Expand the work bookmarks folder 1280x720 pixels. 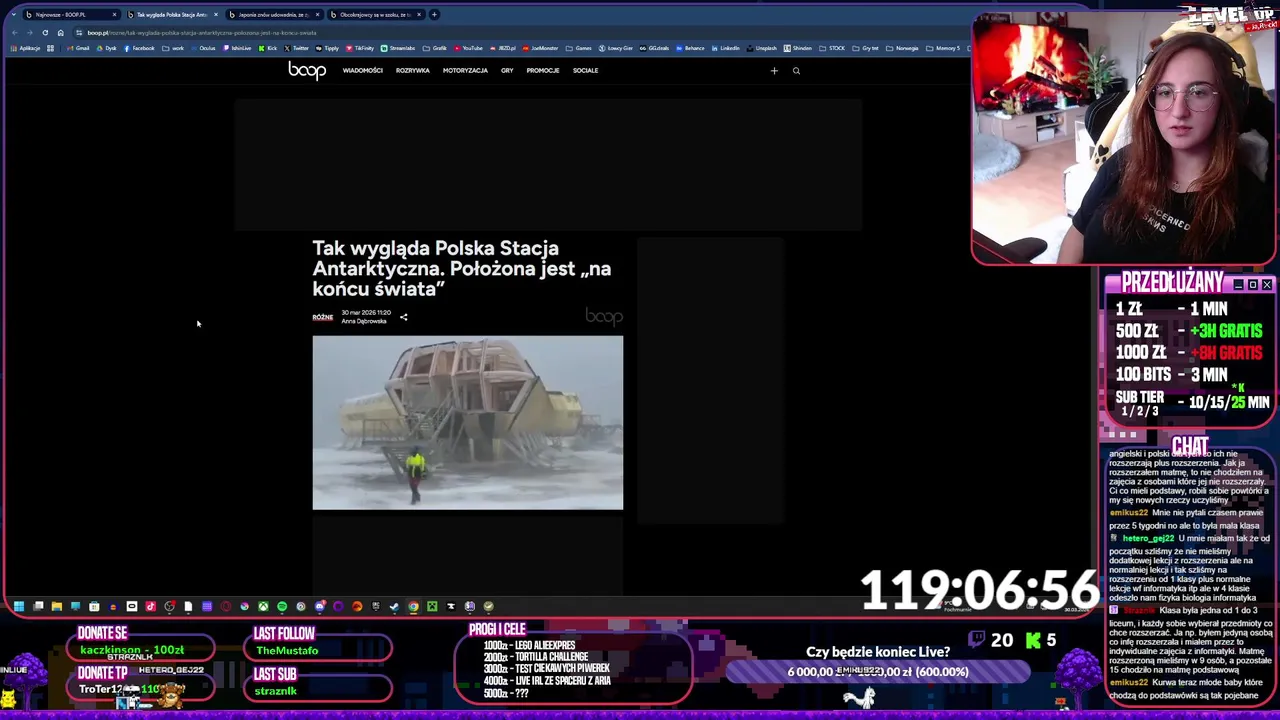point(173,48)
